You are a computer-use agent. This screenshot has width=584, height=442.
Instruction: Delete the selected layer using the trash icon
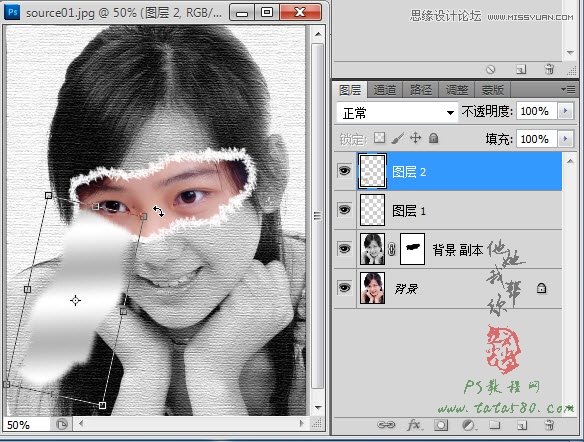[549, 424]
